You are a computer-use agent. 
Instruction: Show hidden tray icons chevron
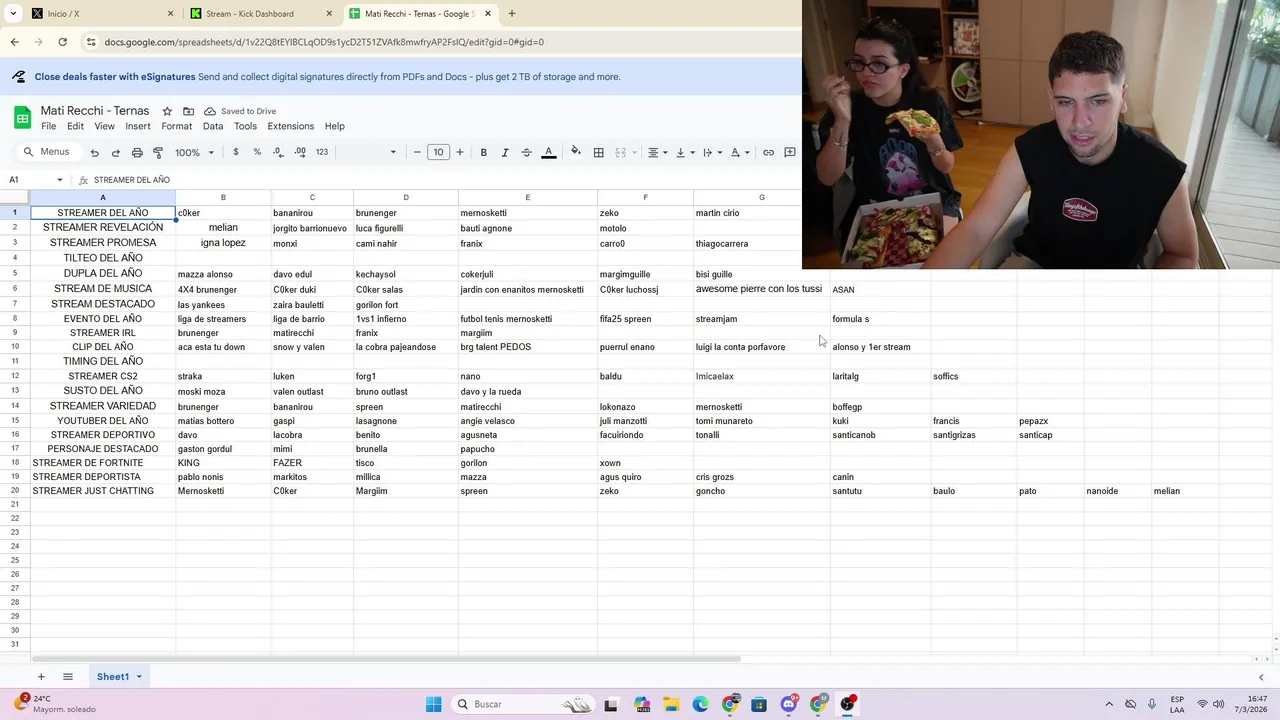coord(1109,704)
